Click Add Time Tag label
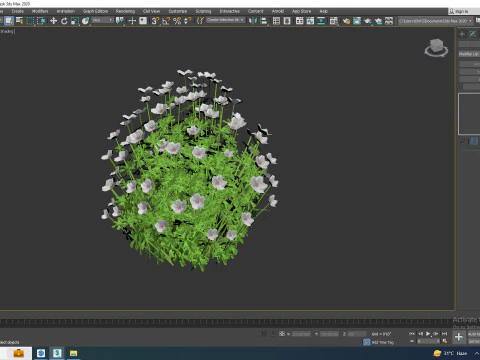 click(x=382, y=342)
